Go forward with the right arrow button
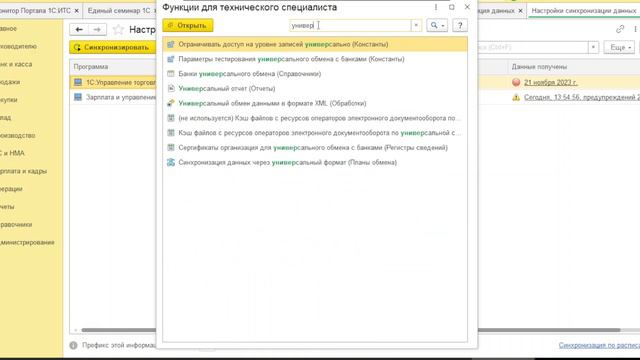 coord(97,29)
